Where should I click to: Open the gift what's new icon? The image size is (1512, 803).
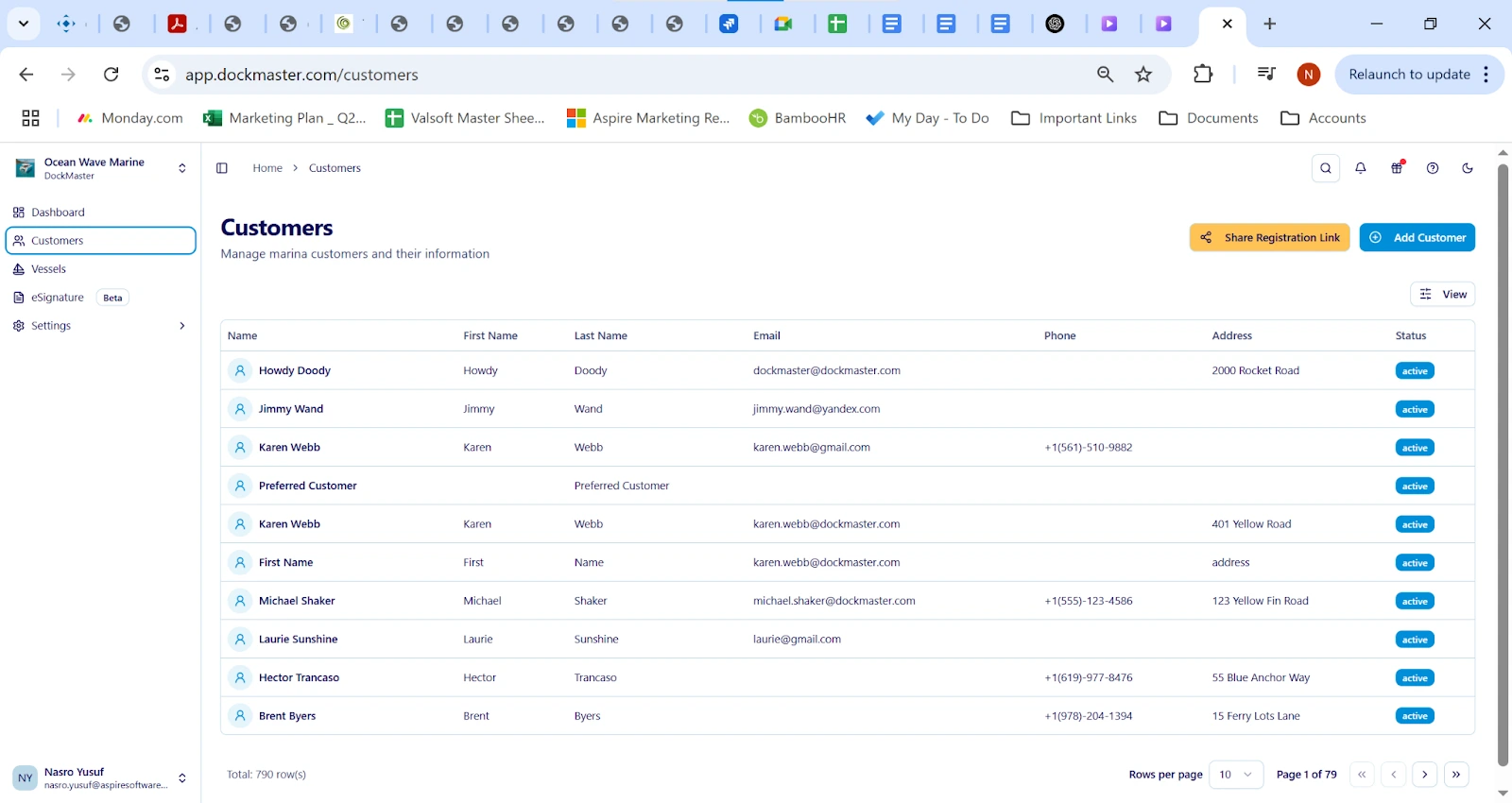1397,168
